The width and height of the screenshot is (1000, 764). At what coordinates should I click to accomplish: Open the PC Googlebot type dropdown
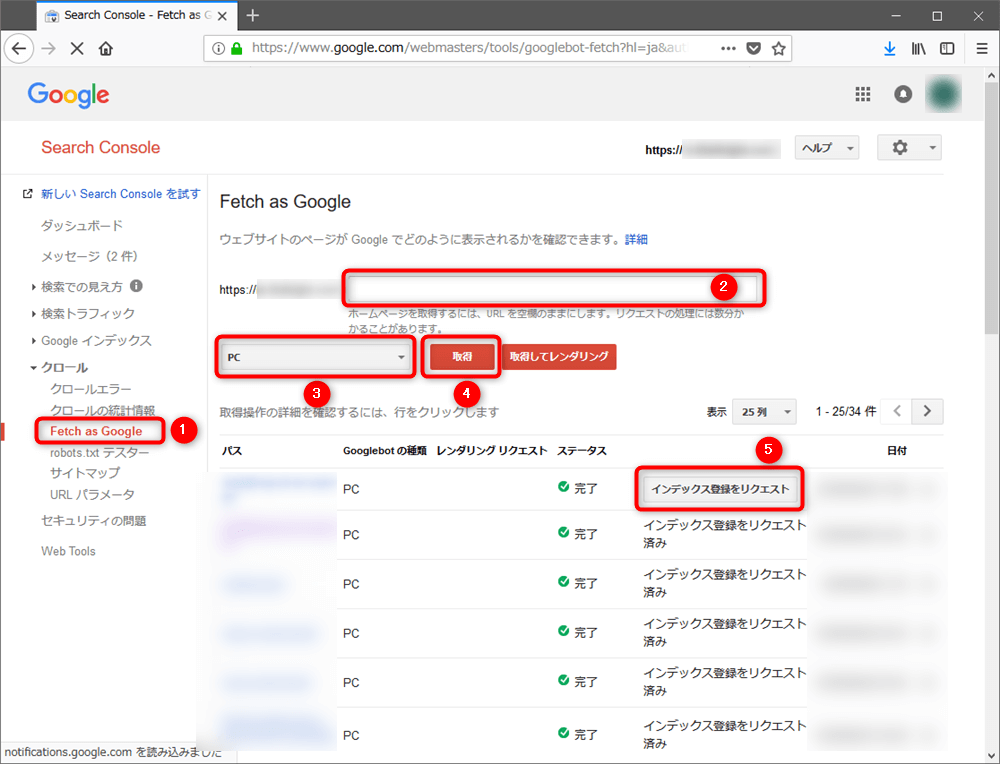point(316,357)
